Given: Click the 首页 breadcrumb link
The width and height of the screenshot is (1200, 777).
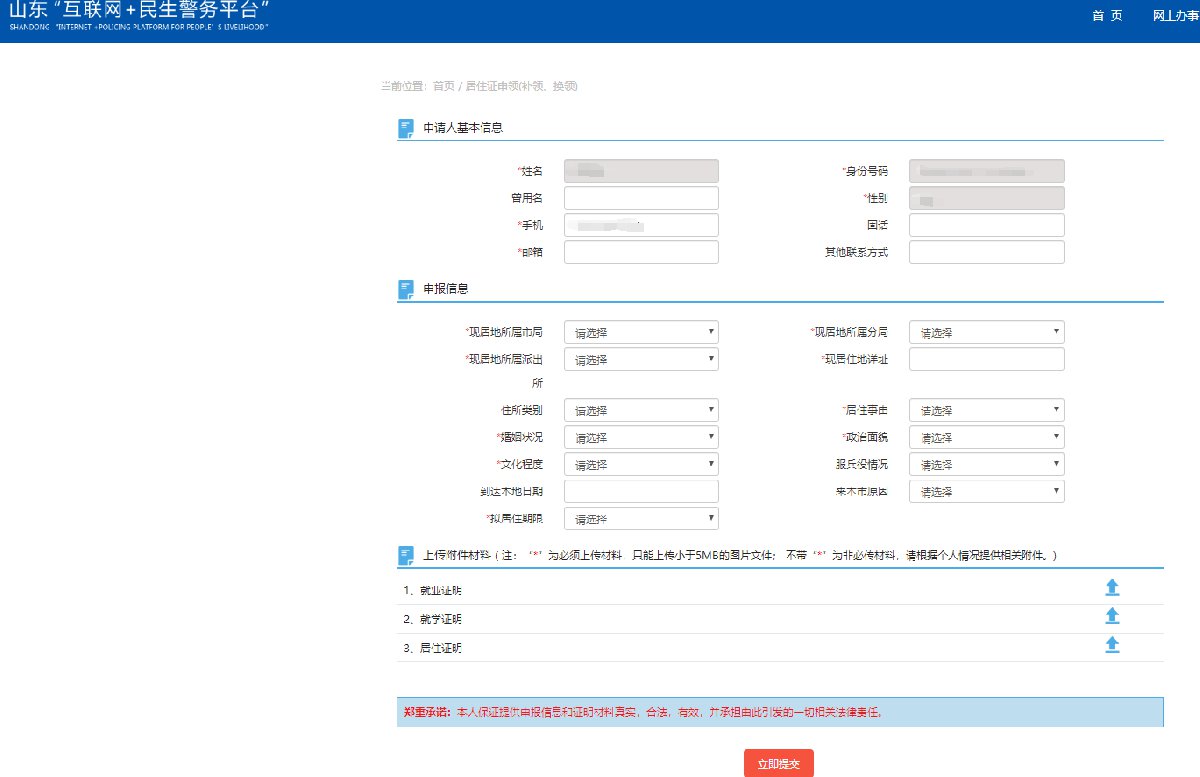Looking at the screenshot, I should 443,86.
